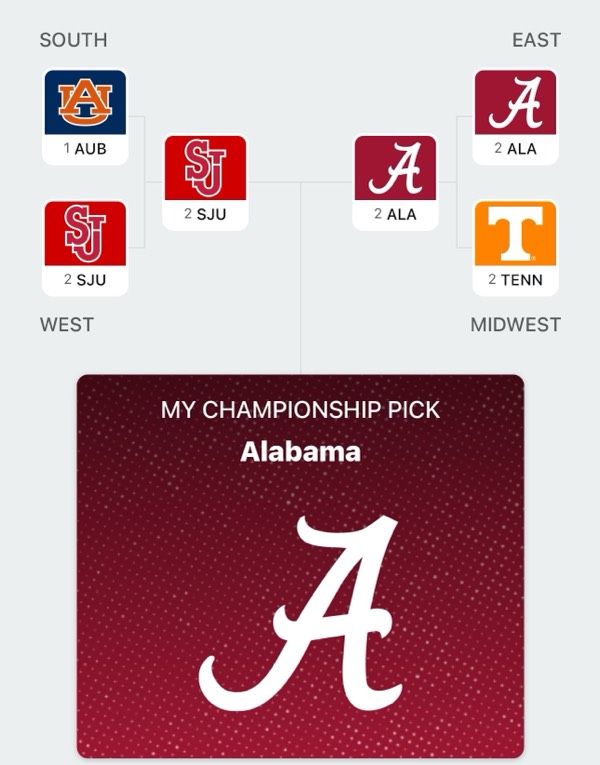The height and width of the screenshot is (765, 600).
Task: Switch to the WEST region heading
Action: point(67,325)
